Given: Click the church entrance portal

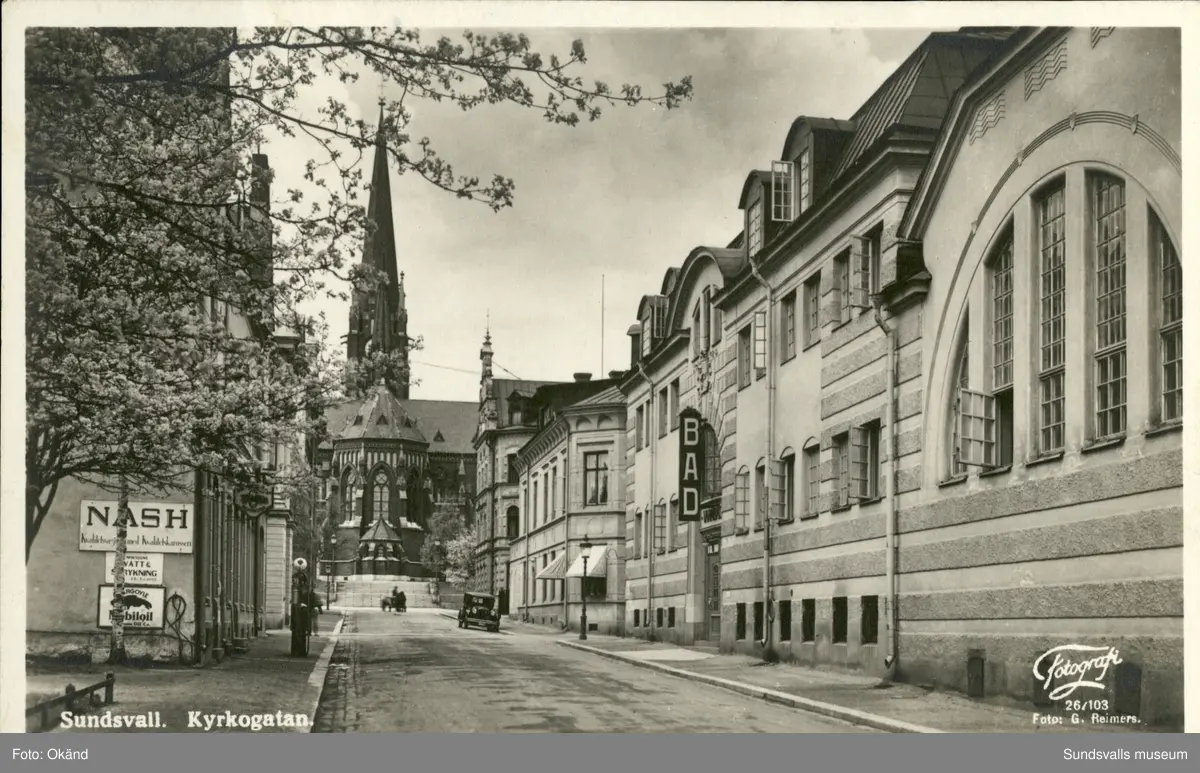Looking at the screenshot, I should pyautogui.click(x=380, y=549).
